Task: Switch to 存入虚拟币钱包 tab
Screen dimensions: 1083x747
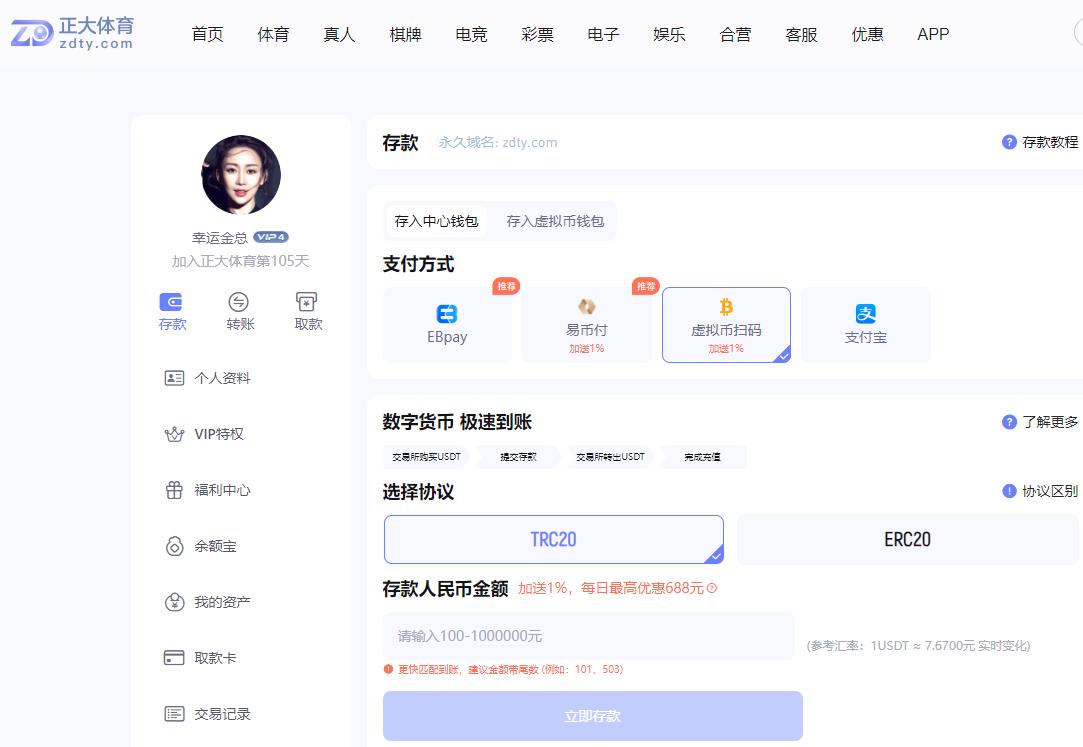Action: pos(557,221)
